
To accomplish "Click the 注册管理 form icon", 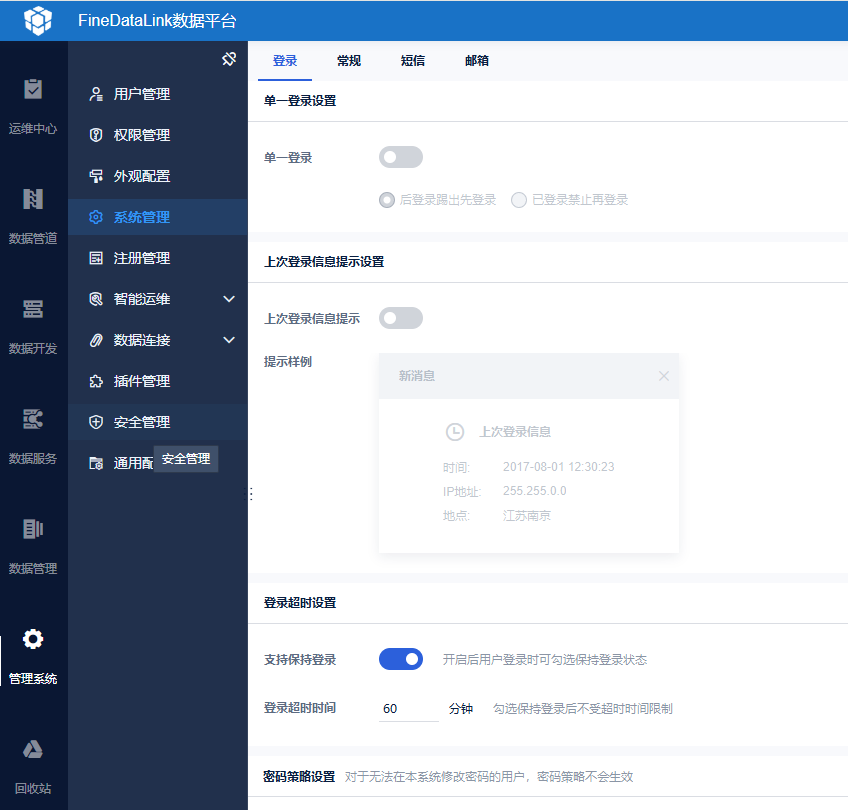I will tap(96, 258).
